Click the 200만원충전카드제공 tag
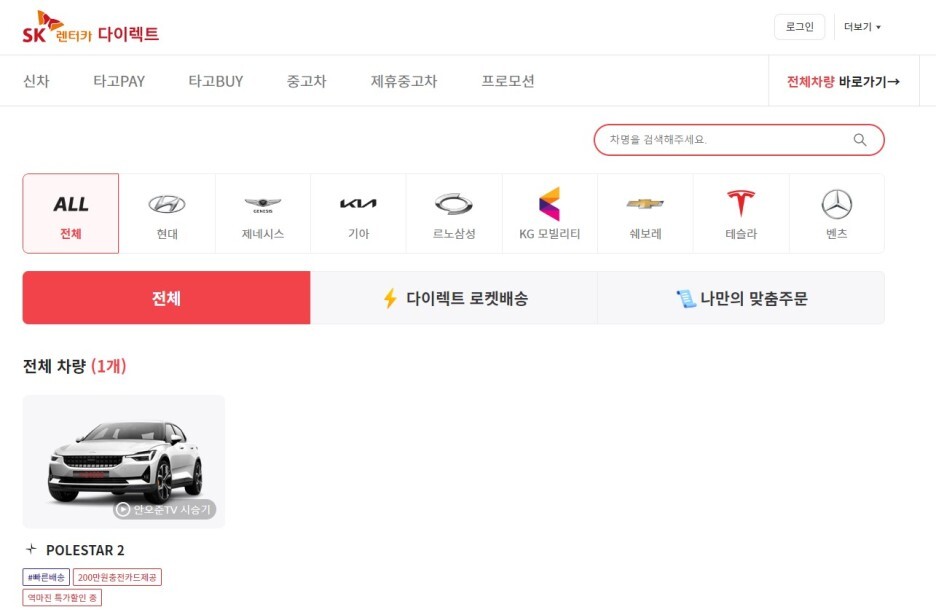This screenshot has width=936, height=615. click(117, 577)
